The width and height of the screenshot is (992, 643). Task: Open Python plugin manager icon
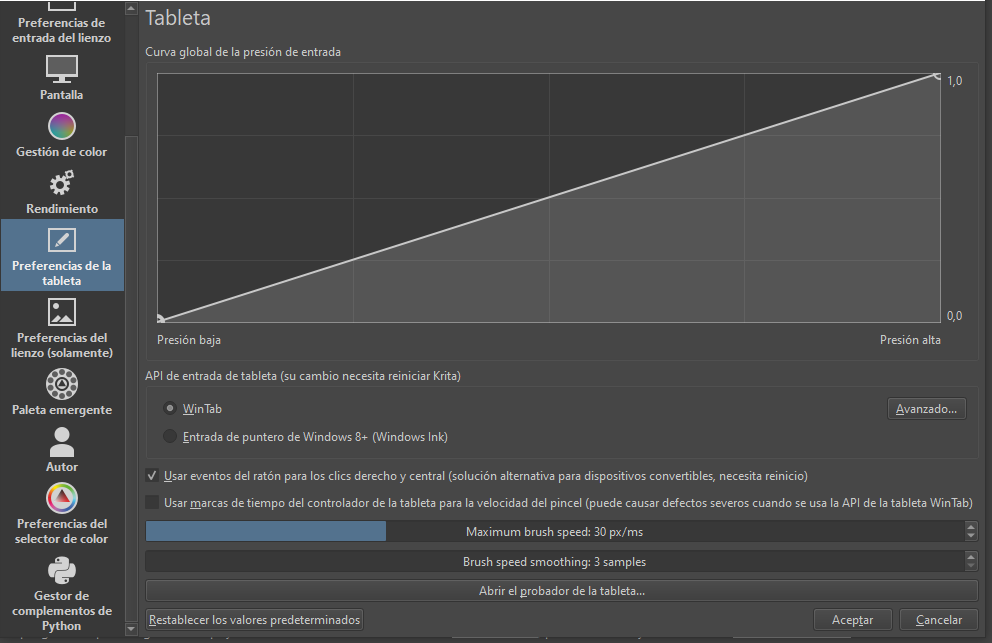coord(61,571)
